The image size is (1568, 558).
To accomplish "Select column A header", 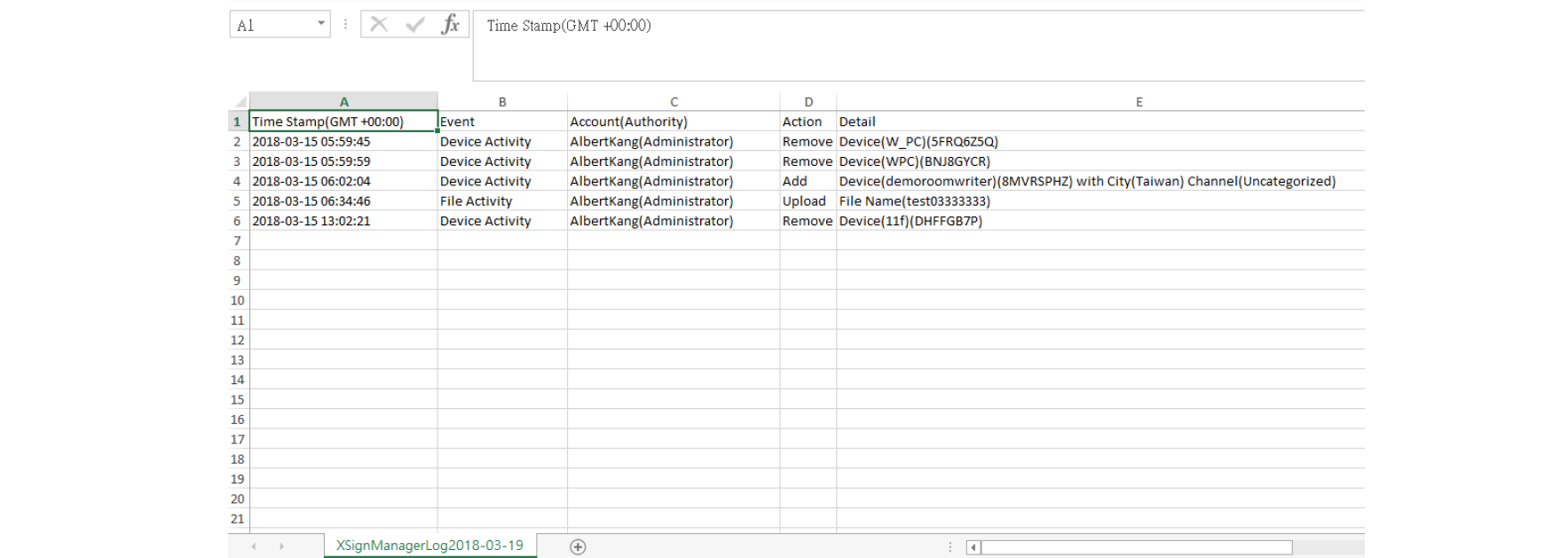I will click(x=343, y=102).
